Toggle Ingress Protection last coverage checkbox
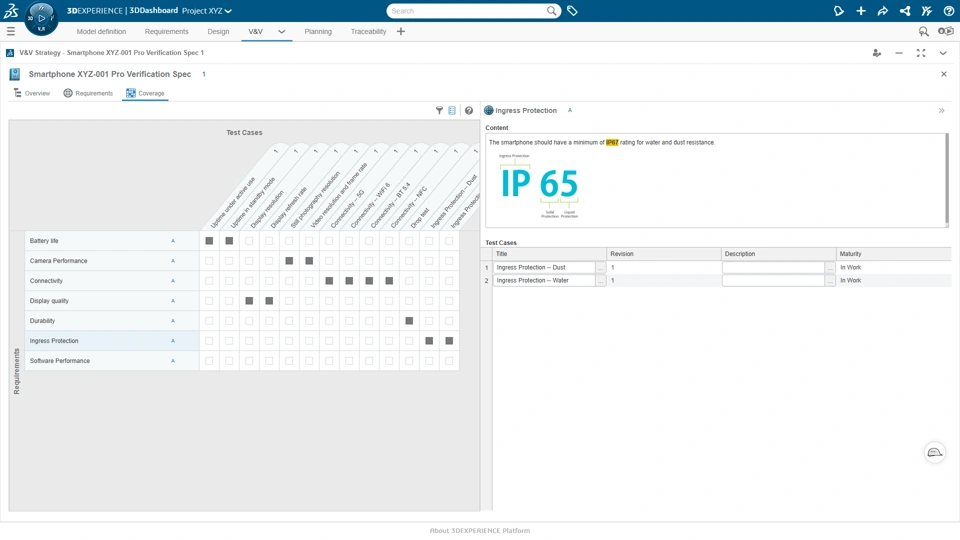The width and height of the screenshot is (960, 540). [x=449, y=341]
